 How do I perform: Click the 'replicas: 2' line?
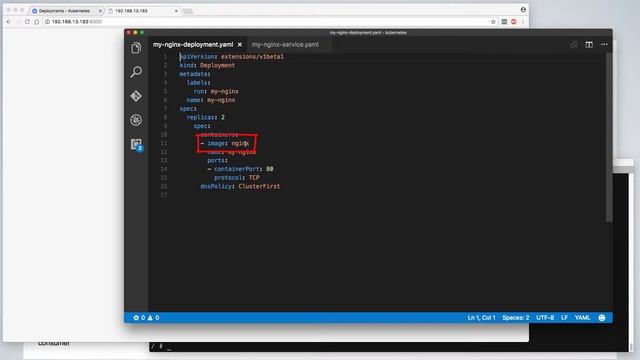(206, 117)
